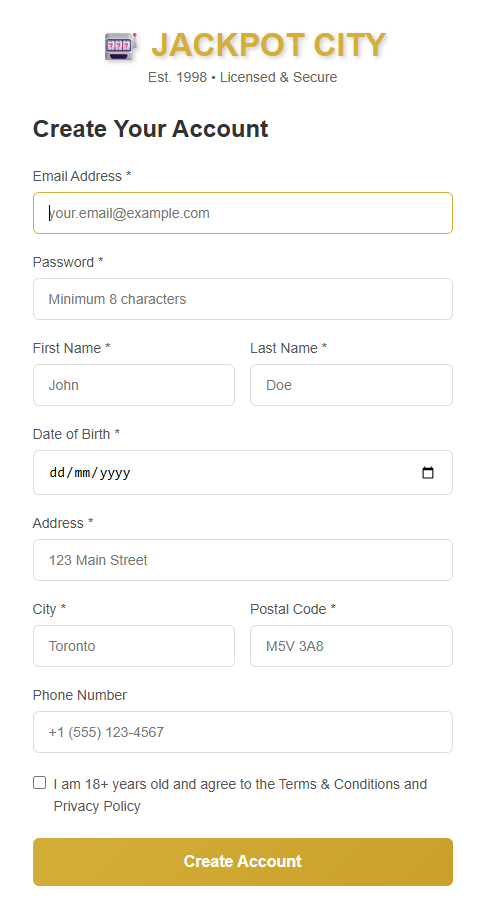Click the Address input box
This screenshot has width=487, height=922.
click(x=243, y=560)
